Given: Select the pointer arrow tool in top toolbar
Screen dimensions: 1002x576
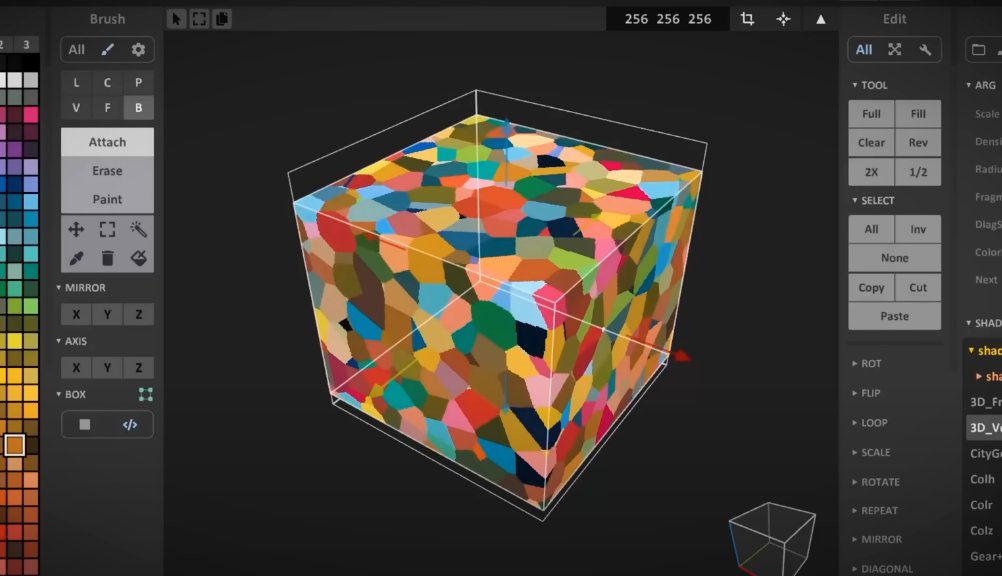Looking at the screenshot, I should pos(176,19).
